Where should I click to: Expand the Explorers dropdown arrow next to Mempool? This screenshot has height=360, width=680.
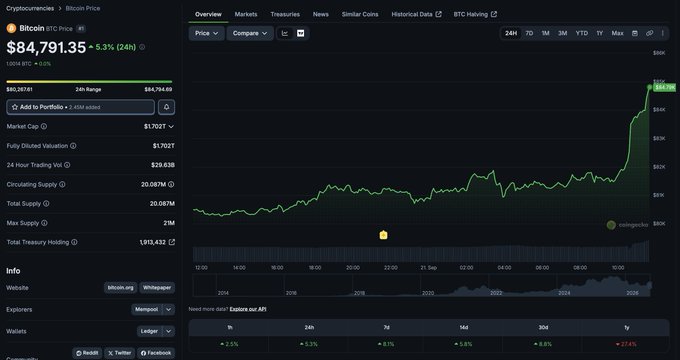pyautogui.click(x=169, y=310)
